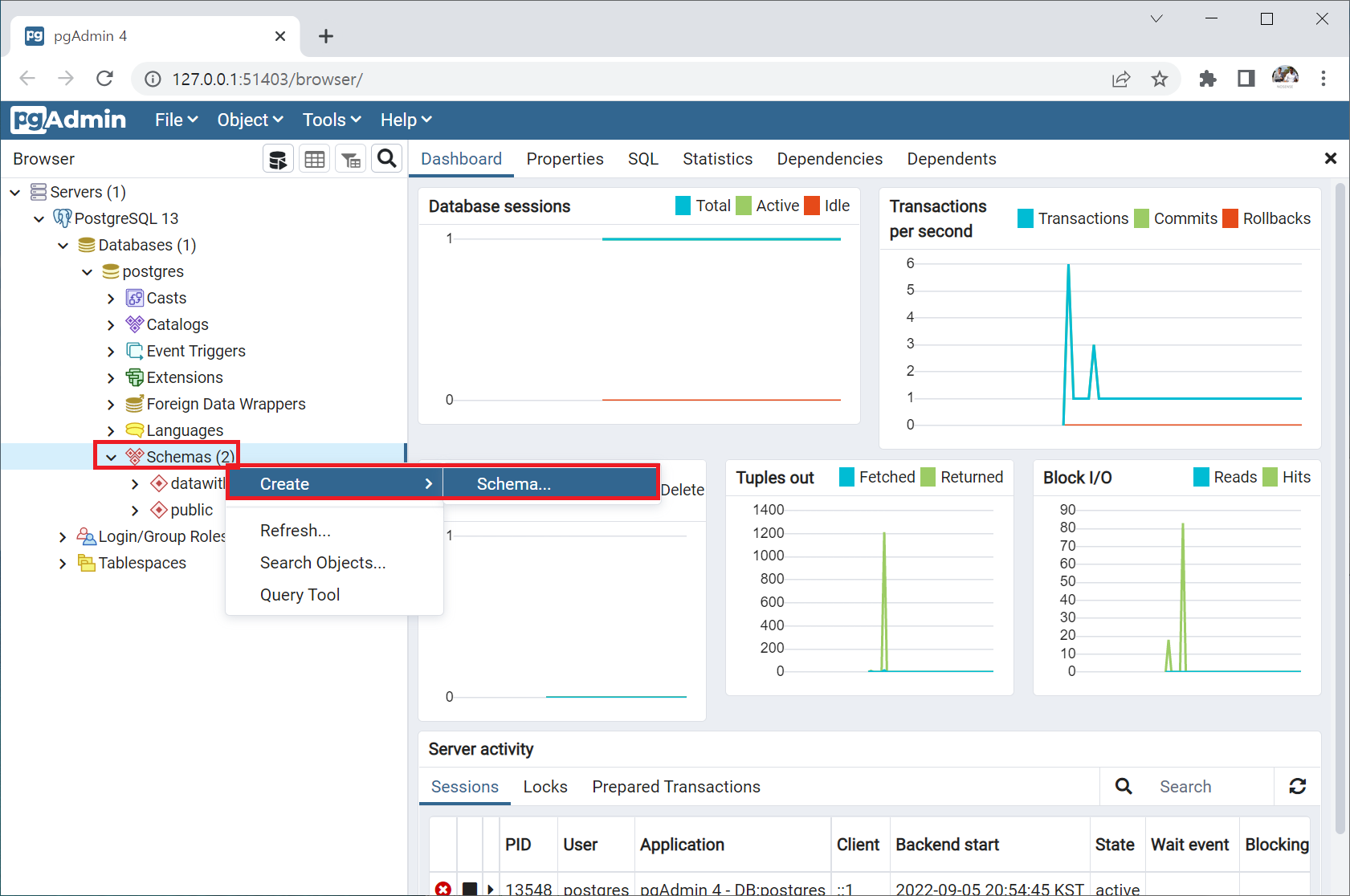1350x896 pixels.
Task: Click the black cancel query square icon
Action: [x=470, y=889]
